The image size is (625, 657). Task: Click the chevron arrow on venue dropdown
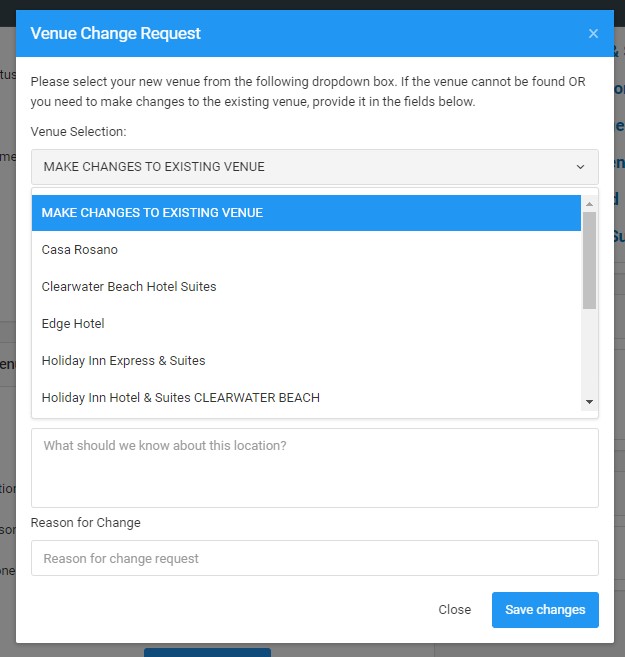tap(580, 167)
